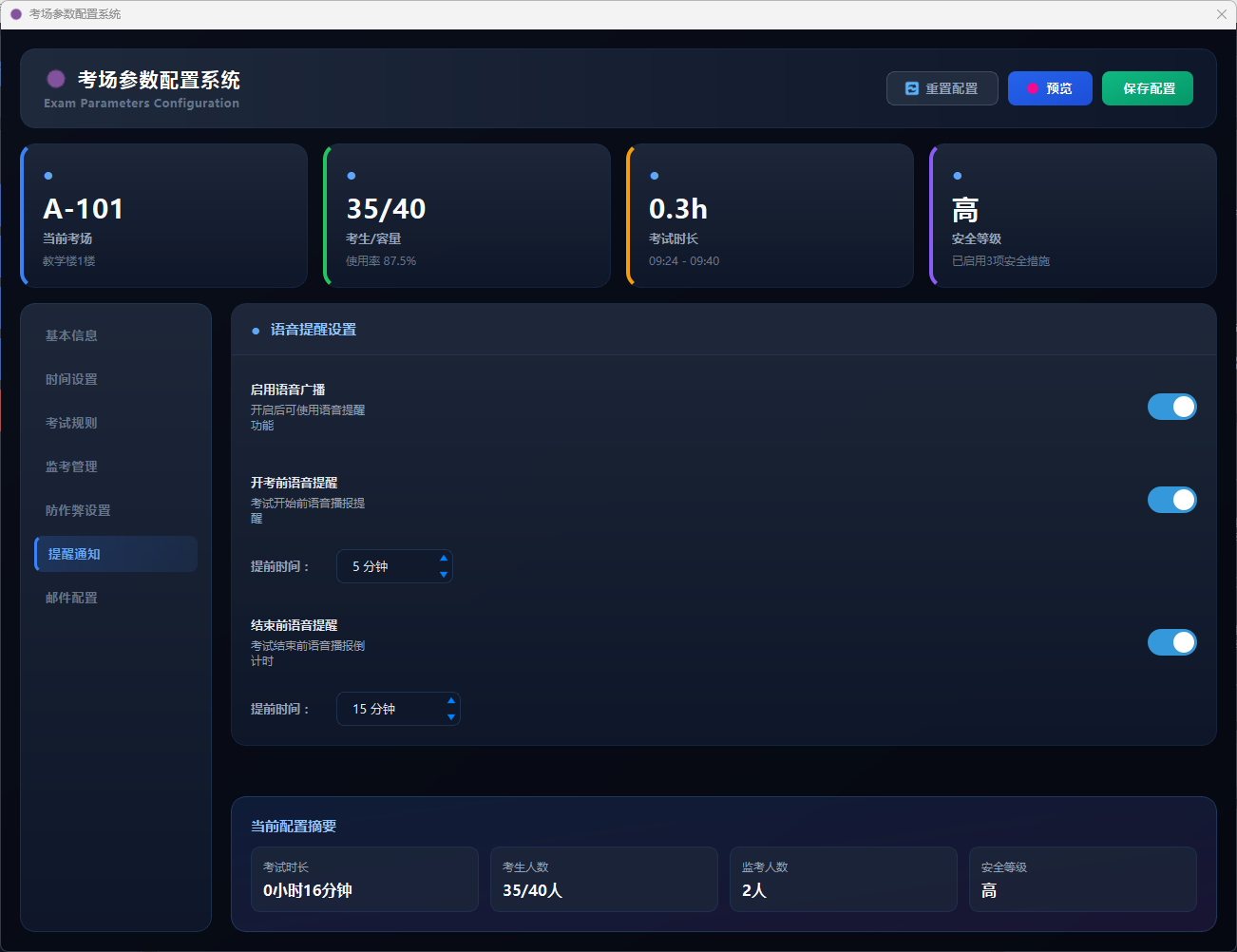1237x952 pixels.
Task: Open the 基本信息 sidebar section
Action: [72, 335]
